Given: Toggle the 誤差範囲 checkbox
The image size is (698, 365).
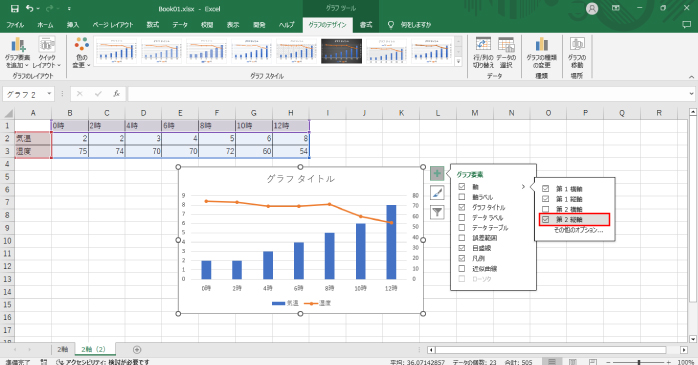Looking at the screenshot, I should 462,238.
